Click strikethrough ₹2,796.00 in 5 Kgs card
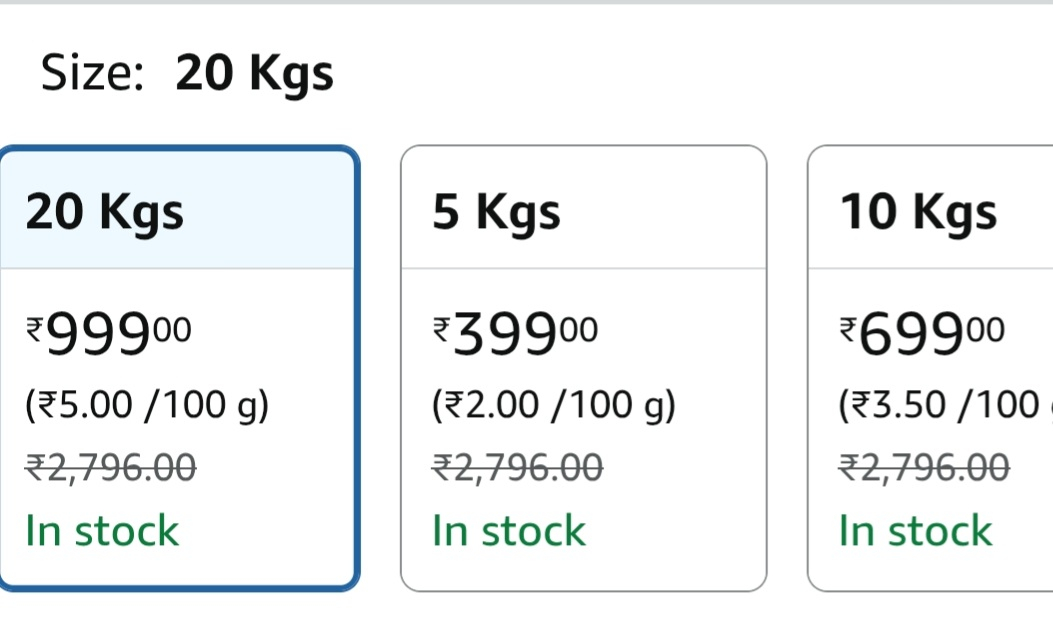This screenshot has height=630, width=1053. click(518, 466)
